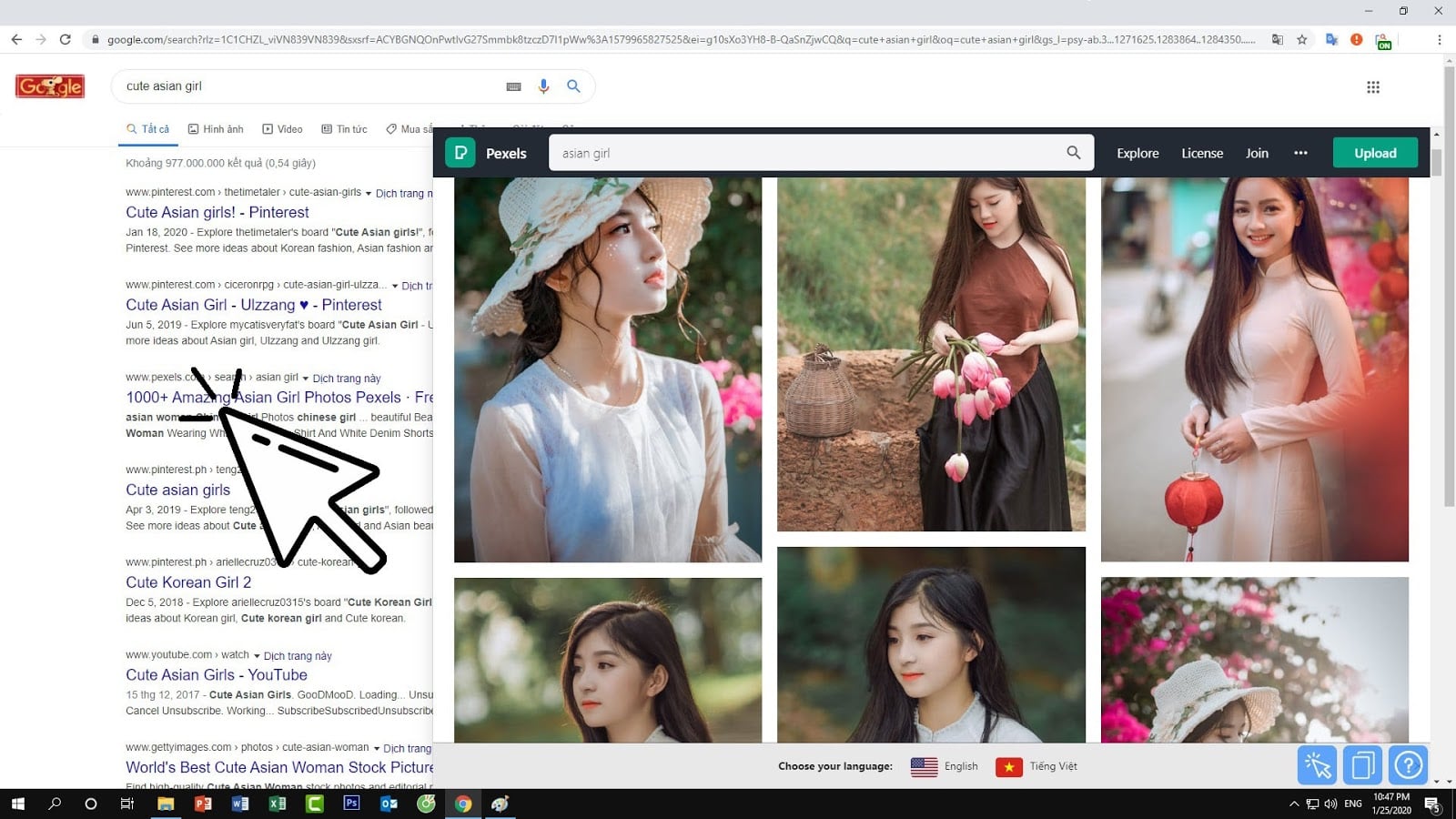Click 'Dịch trang này' beside the YouTube result
Screen dimensions: 1456x819
(298, 656)
